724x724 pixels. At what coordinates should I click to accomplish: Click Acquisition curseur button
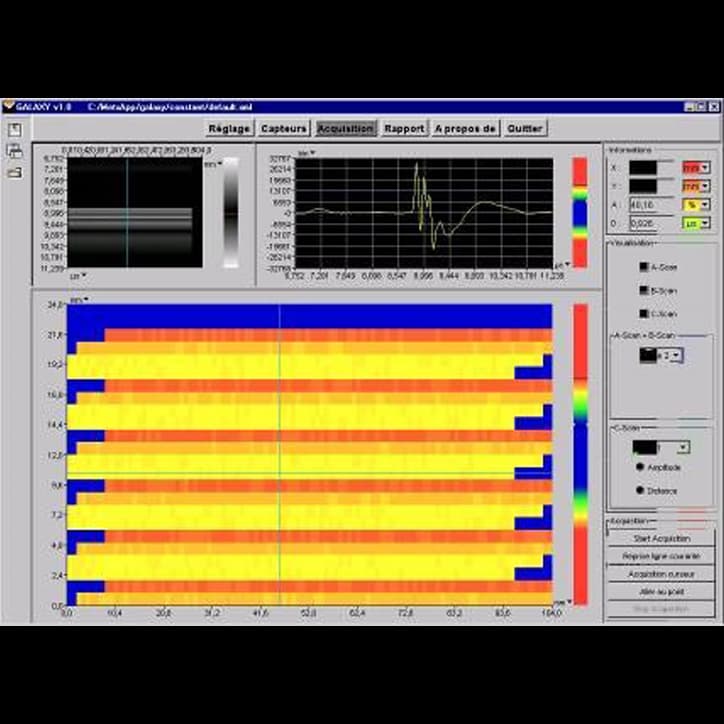661,574
